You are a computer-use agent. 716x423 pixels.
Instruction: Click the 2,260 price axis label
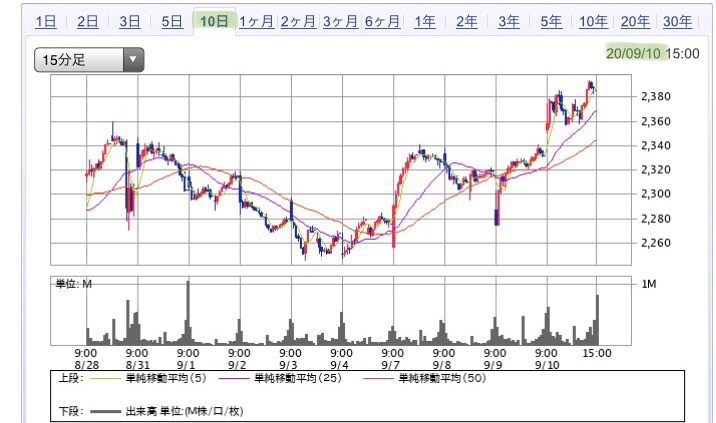coord(656,243)
